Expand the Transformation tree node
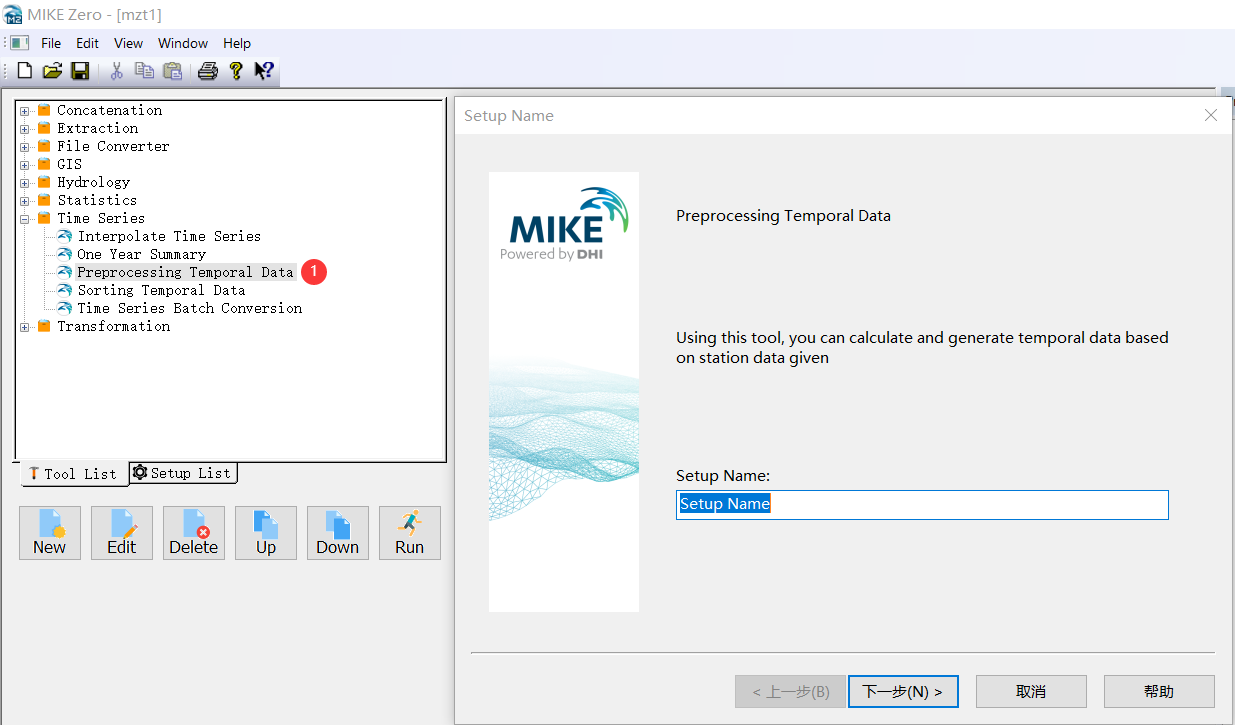 click(x=23, y=325)
